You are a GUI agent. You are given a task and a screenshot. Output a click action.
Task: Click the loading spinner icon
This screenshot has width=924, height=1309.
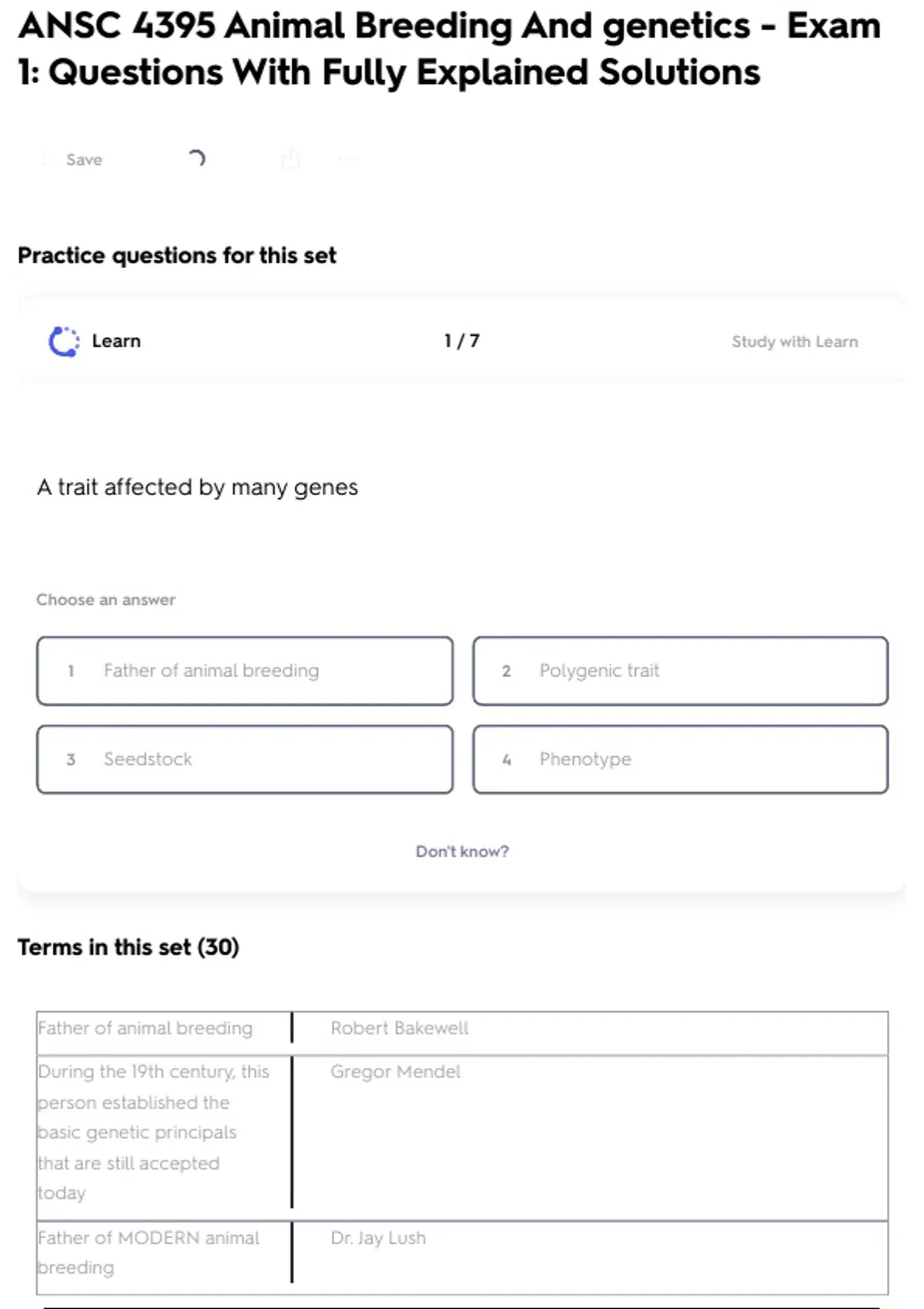click(196, 159)
